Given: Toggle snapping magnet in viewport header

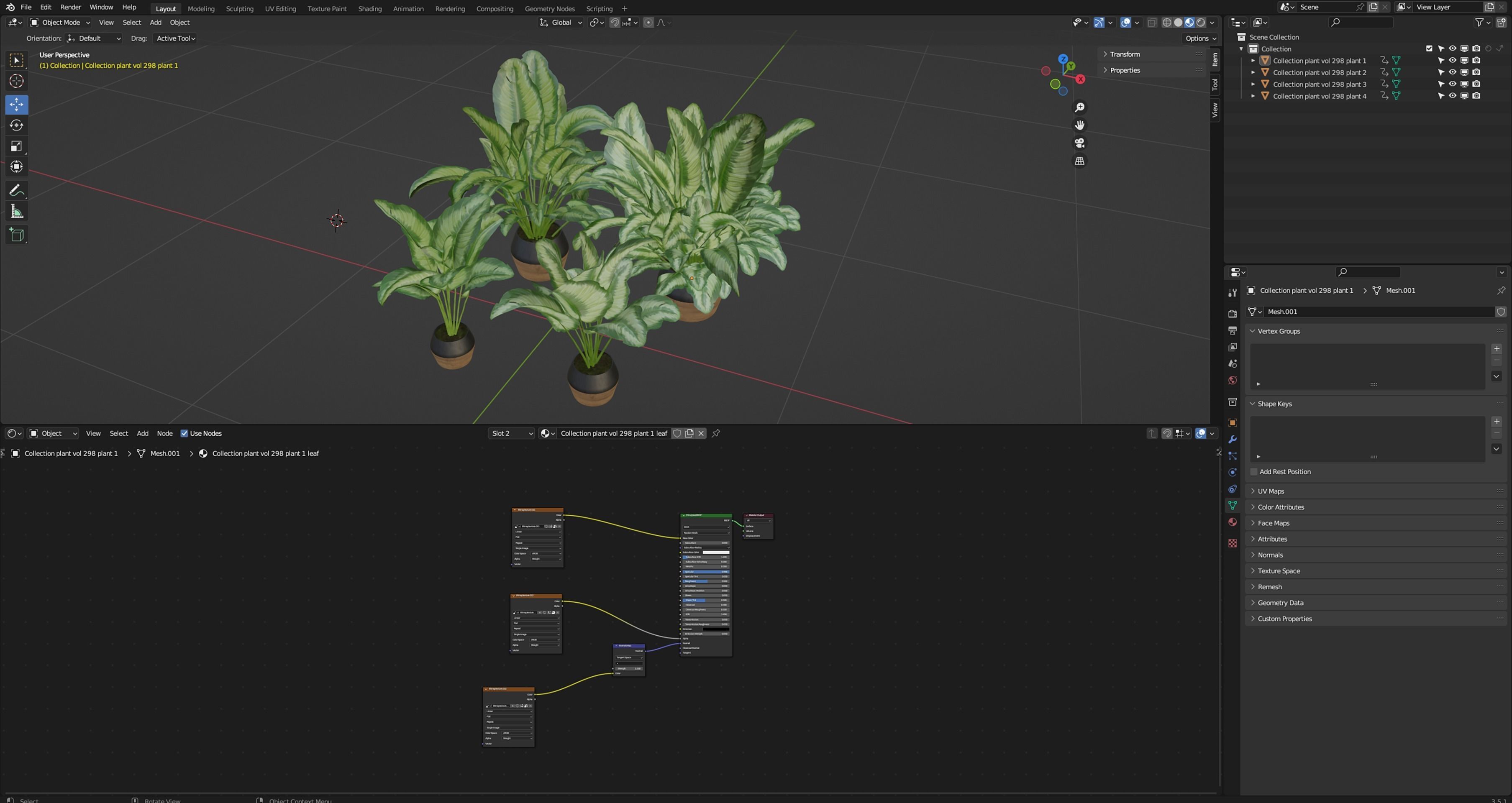Looking at the screenshot, I should pyautogui.click(x=614, y=22).
